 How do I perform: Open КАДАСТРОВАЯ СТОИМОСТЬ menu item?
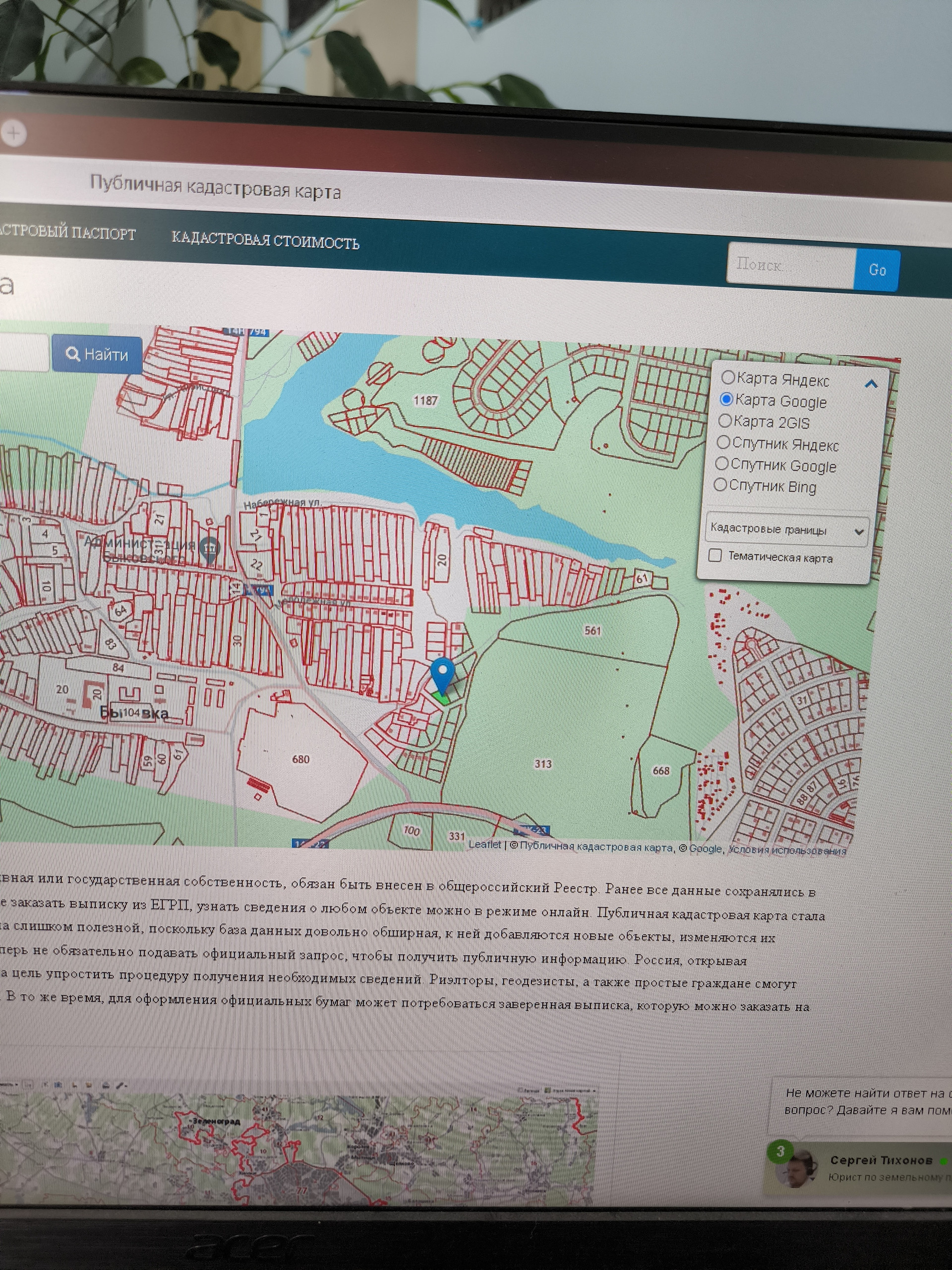pos(265,240)
